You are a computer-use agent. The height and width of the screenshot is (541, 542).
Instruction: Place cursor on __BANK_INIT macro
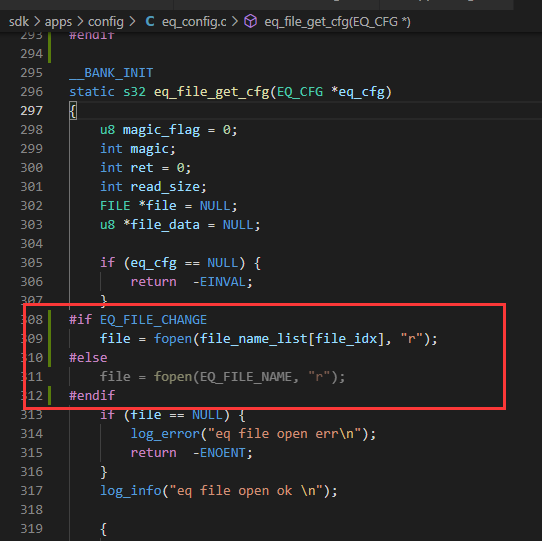point(111,73)
